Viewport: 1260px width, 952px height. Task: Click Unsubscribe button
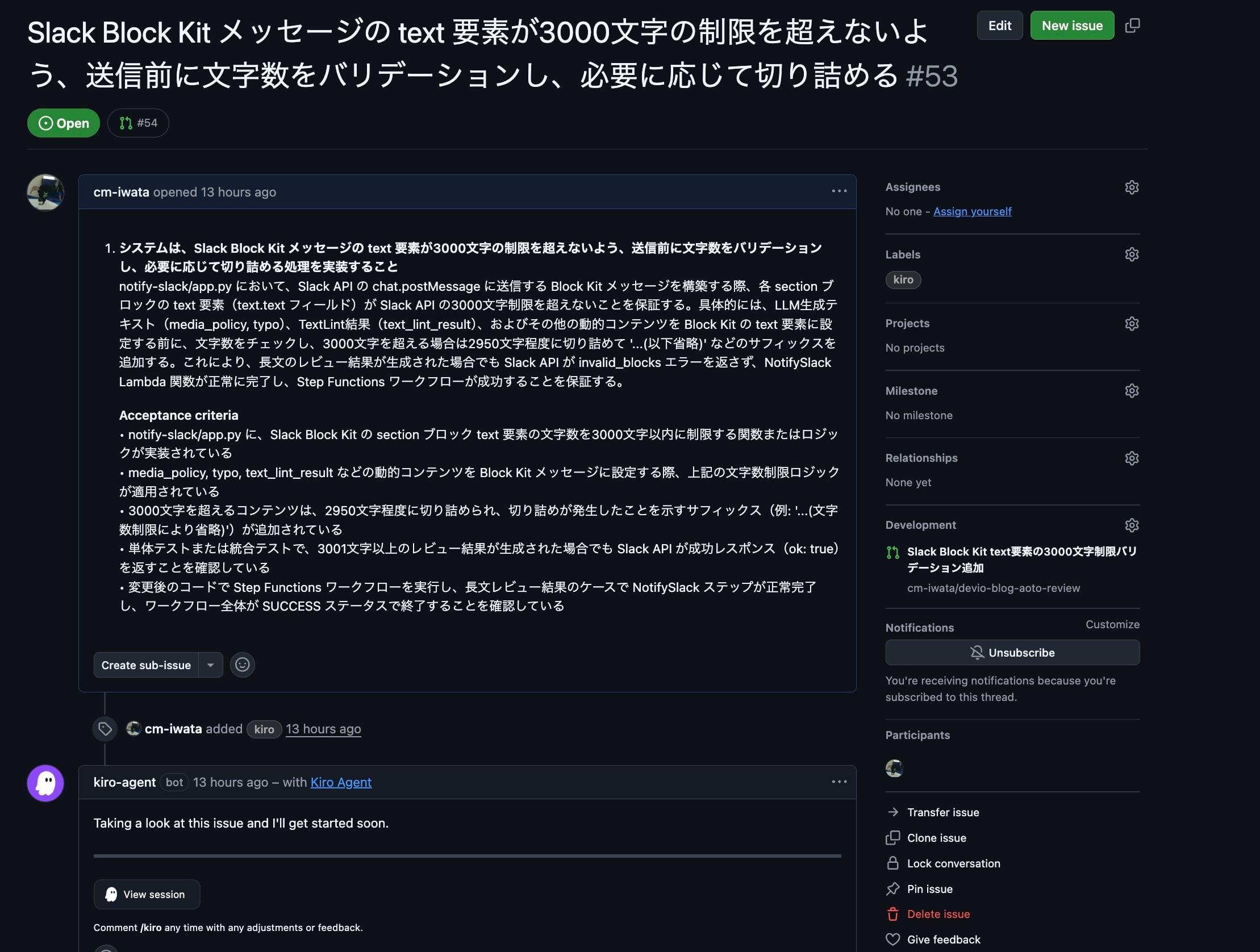coord(1012,652)
